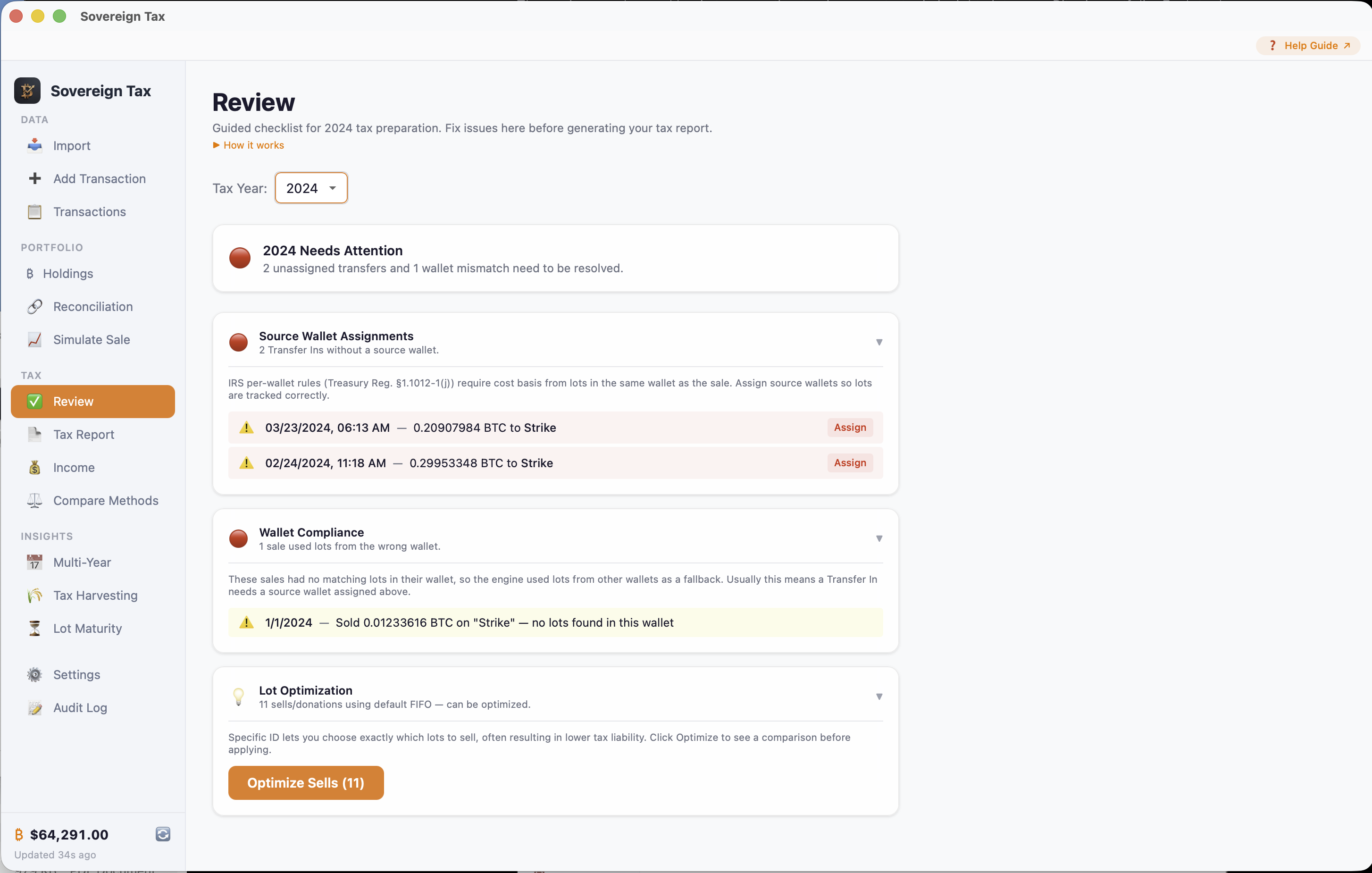
Task: Assign the 0.20907984 BTC transfer
Action: [850, 428]
